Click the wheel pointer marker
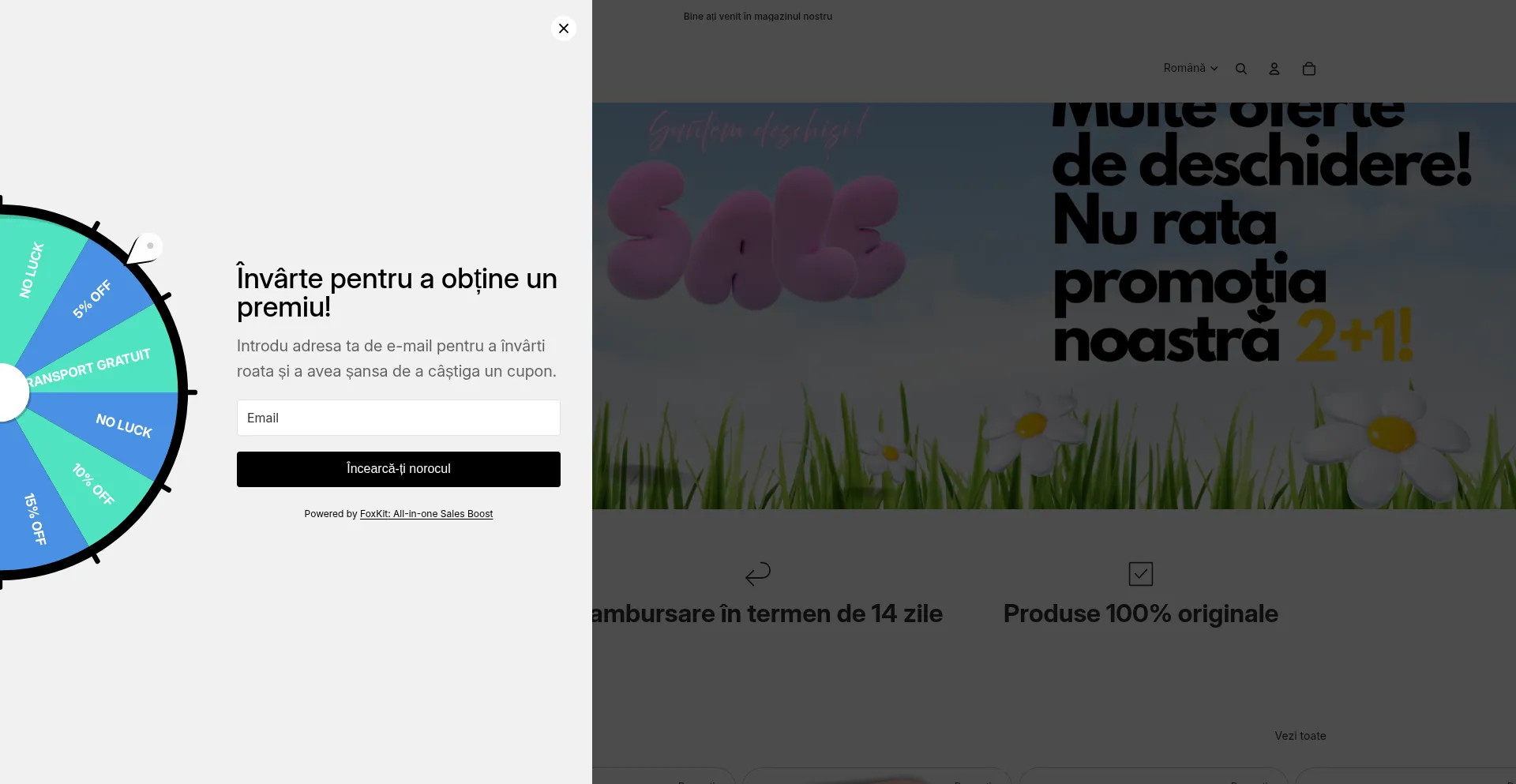This screenshot has width=1516, height=784. point(146,249)
